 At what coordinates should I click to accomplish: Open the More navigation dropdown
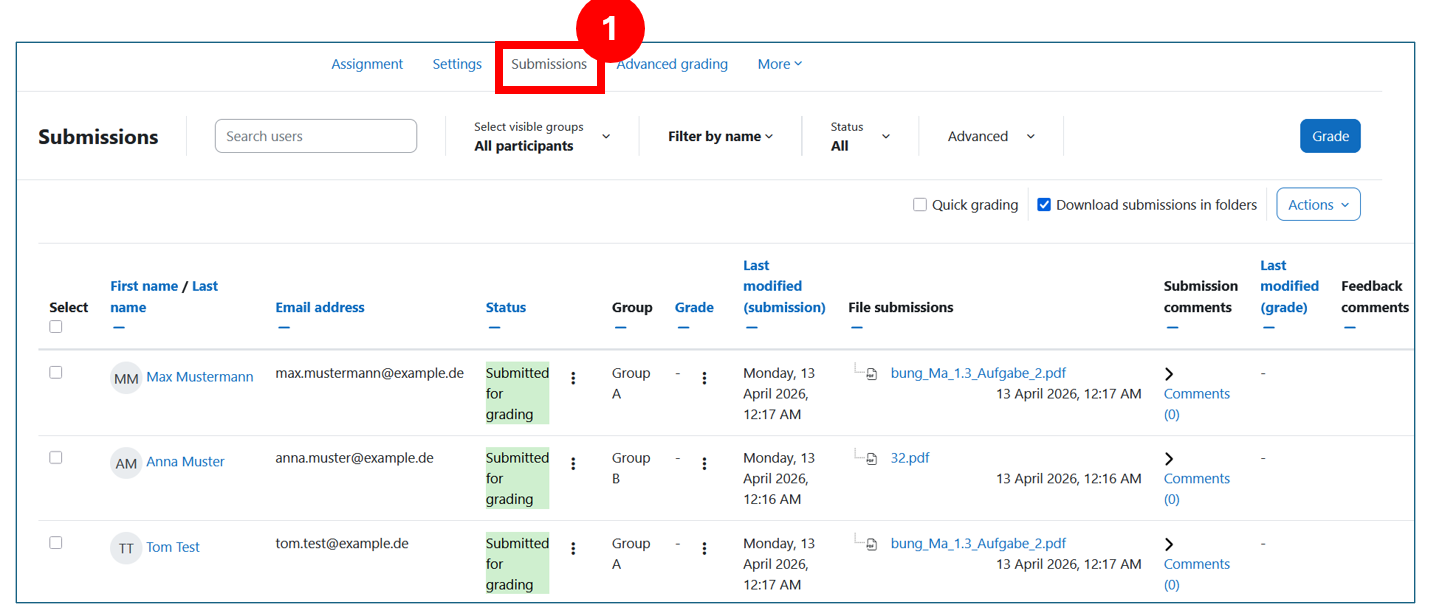[x=779, y=64]
